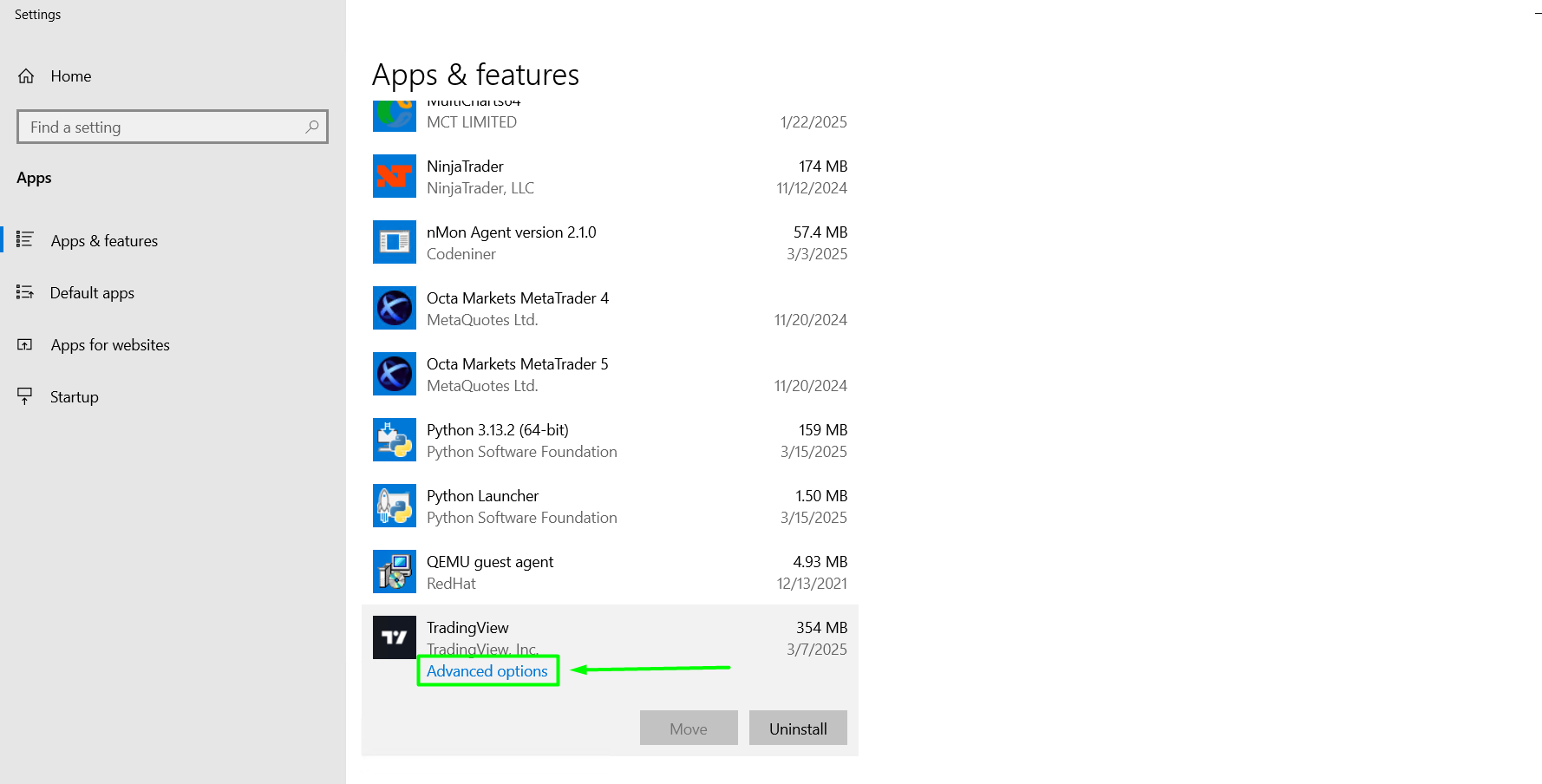This screenshot has height=784, width=1542.
Task: Click the Default apps sidebar icon
Action: pyautogui.click(x=25, y=292)
